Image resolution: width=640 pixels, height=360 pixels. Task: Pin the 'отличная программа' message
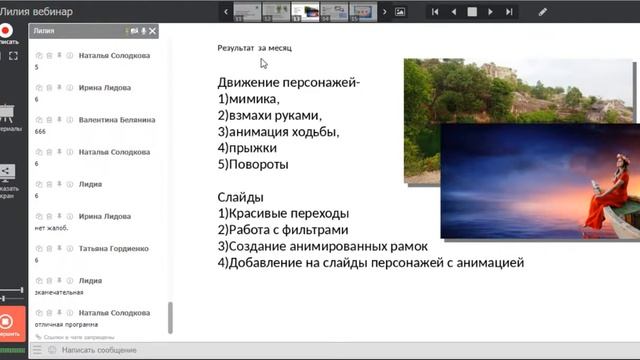tap(59, 313)
